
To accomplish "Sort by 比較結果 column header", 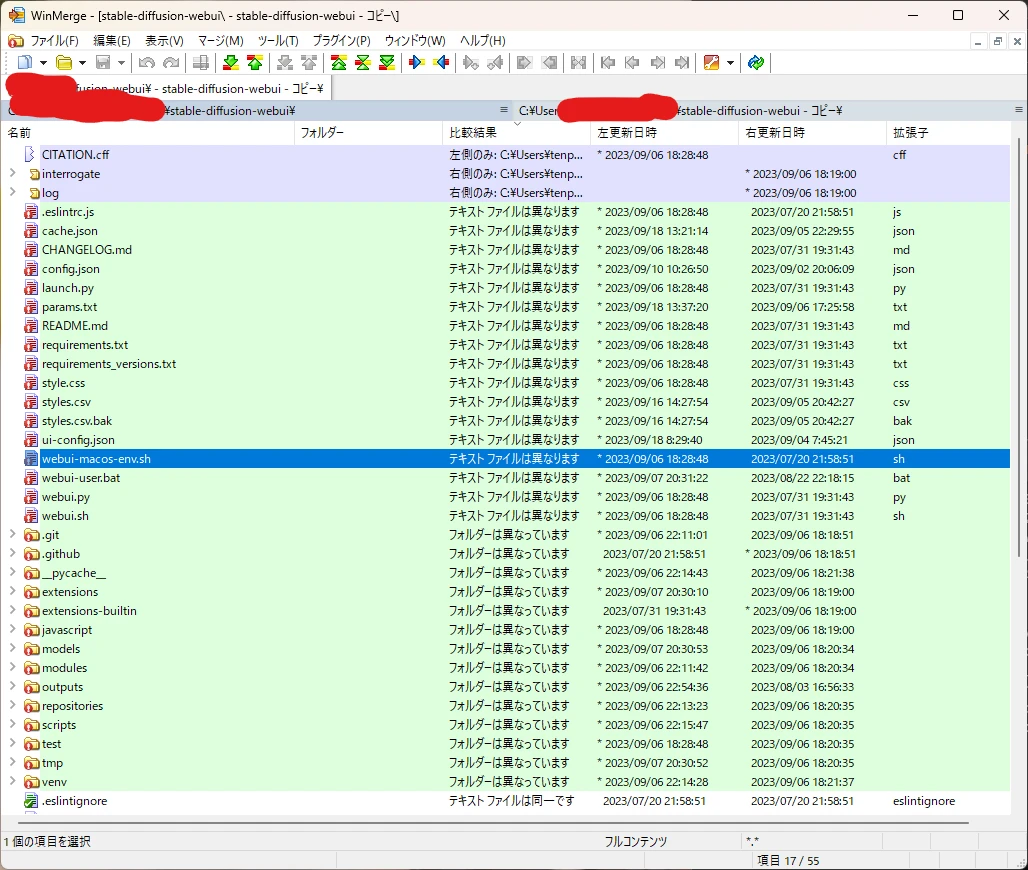I will 517,132.
